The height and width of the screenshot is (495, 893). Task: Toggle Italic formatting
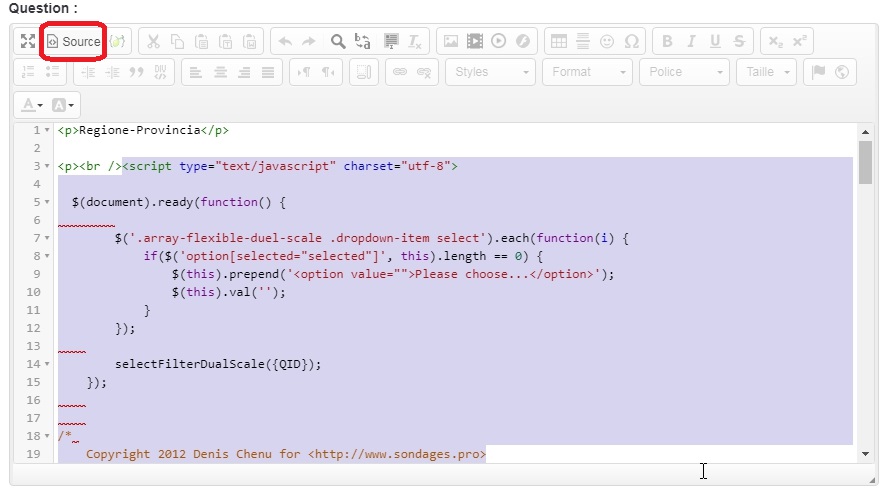tap(691, 41)
